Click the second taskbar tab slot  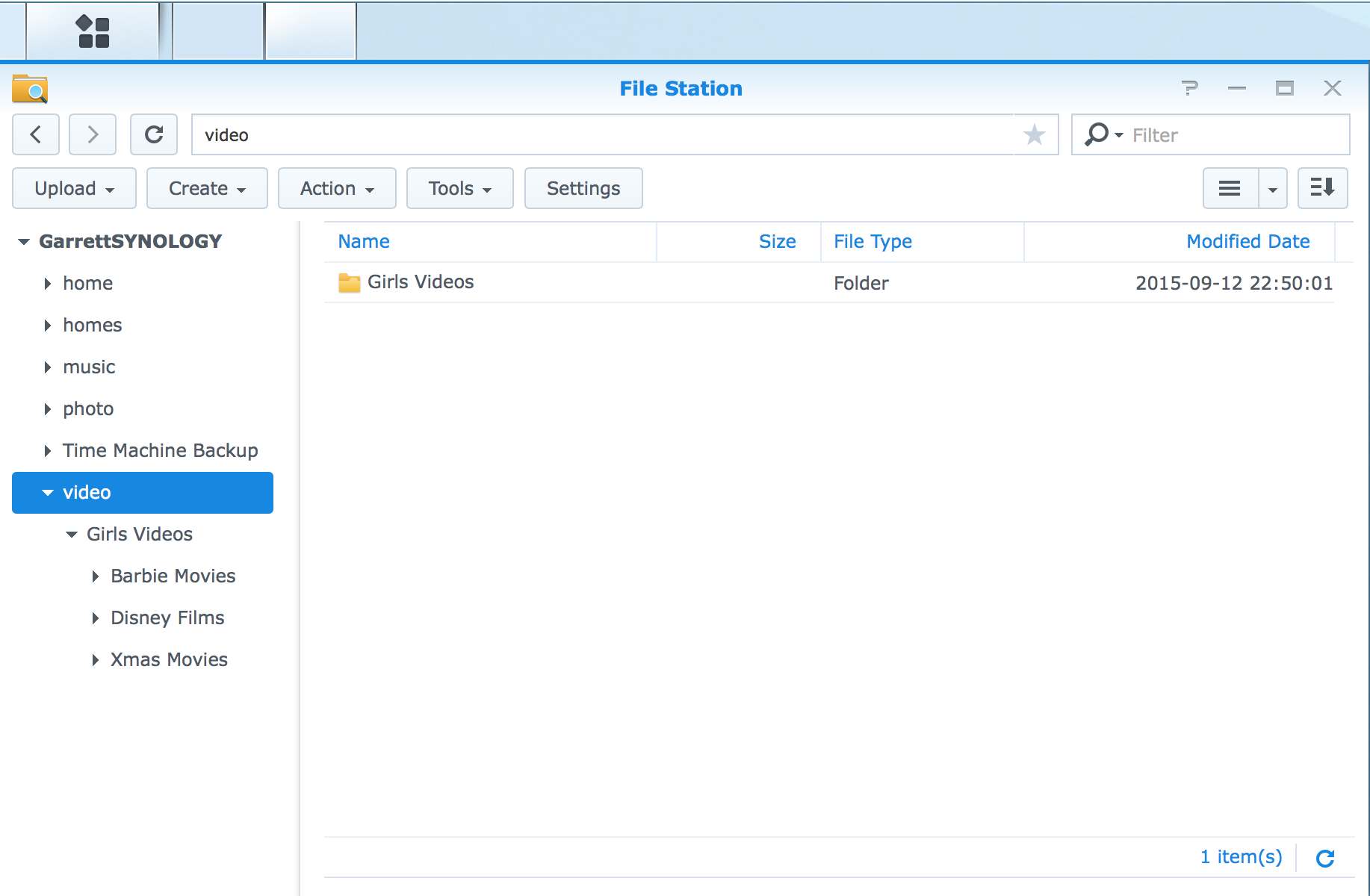point(219,31)
